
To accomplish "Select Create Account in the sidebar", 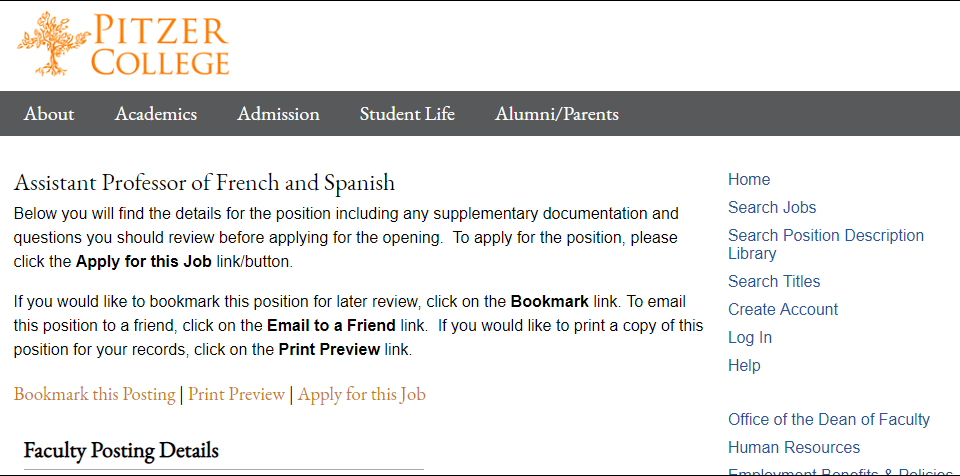I will [x=782, y=309].
